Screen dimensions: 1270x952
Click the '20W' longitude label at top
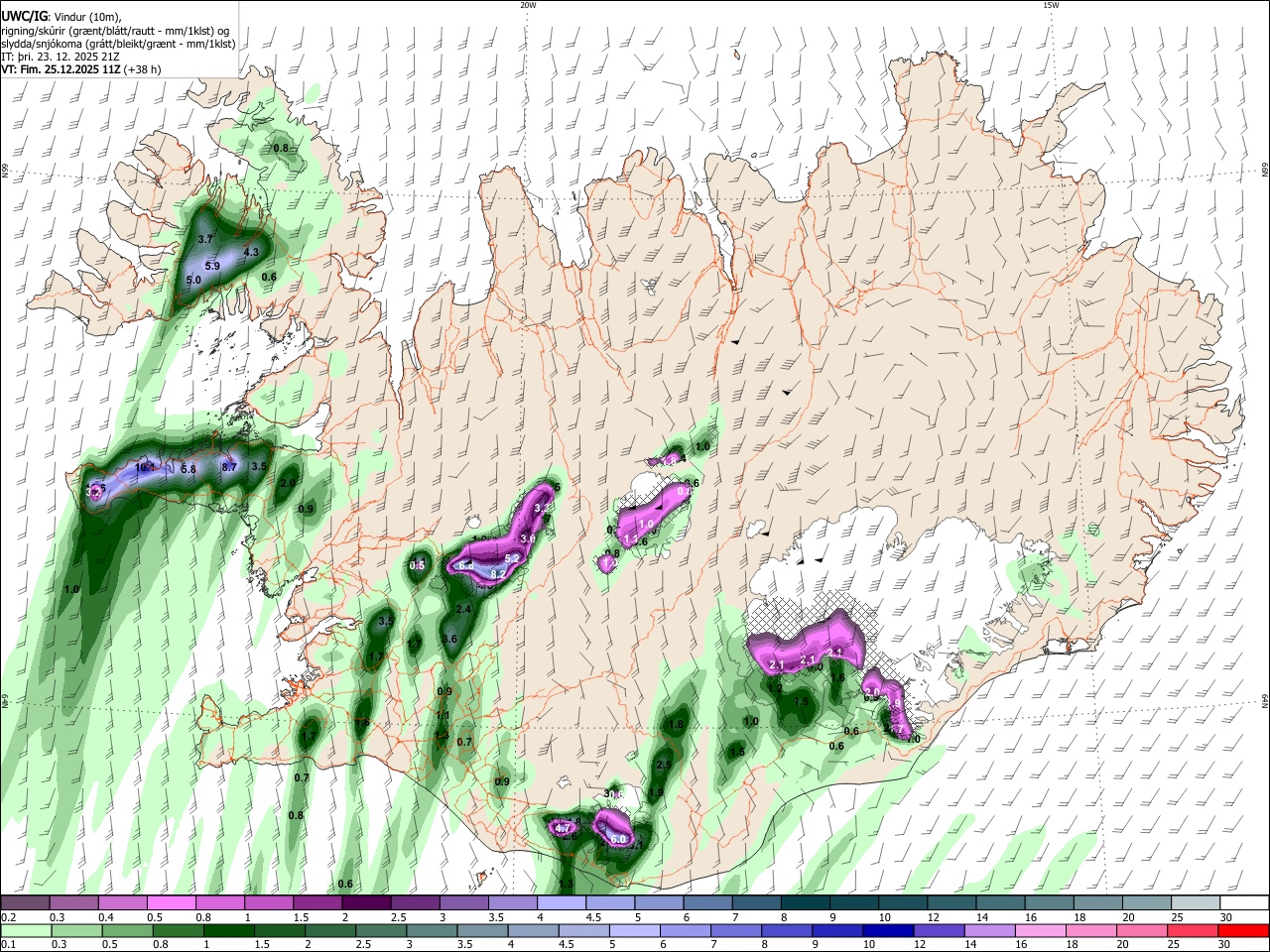[x=528, y=5]
